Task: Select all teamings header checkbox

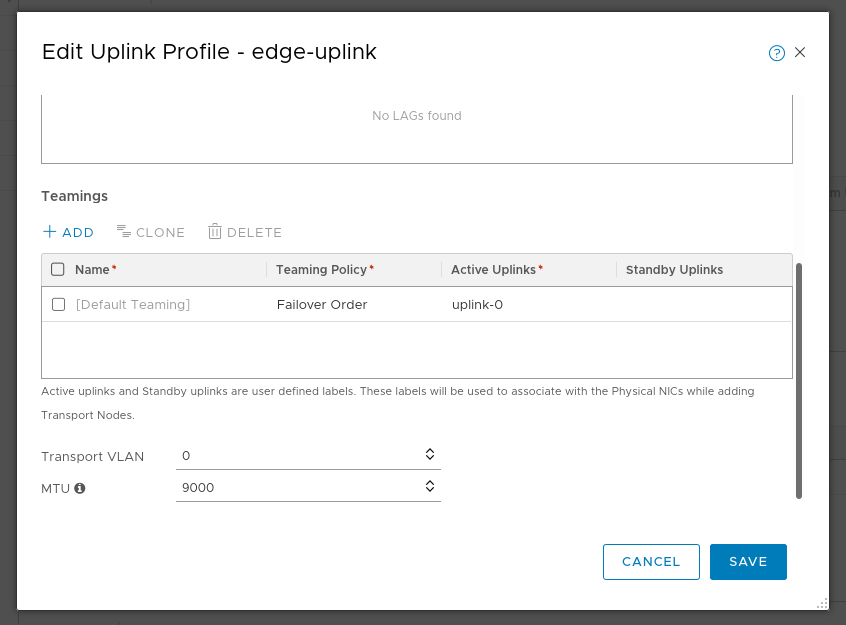Action: (x=58, y=269)
